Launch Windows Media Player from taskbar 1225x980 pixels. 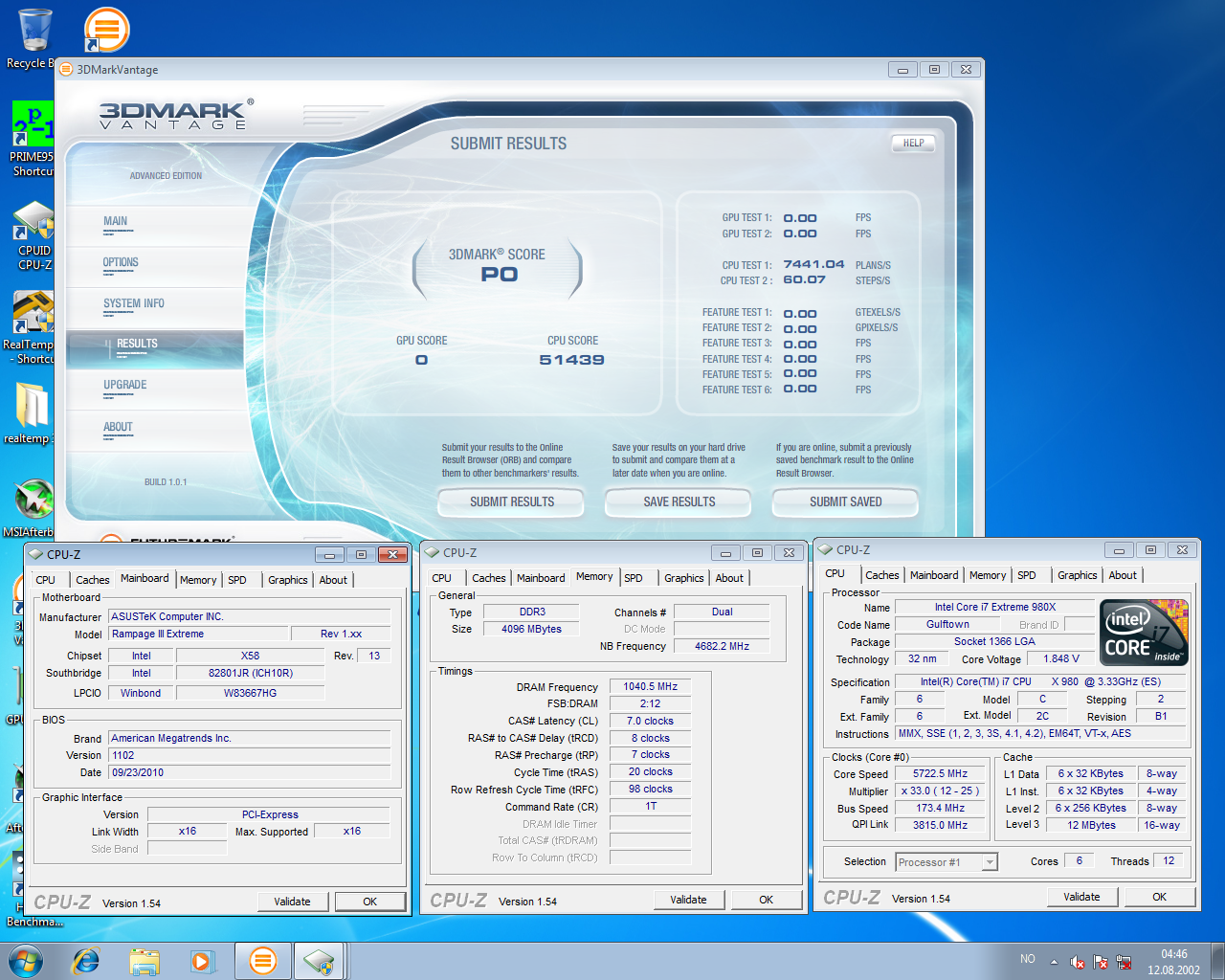coord(202,961)
